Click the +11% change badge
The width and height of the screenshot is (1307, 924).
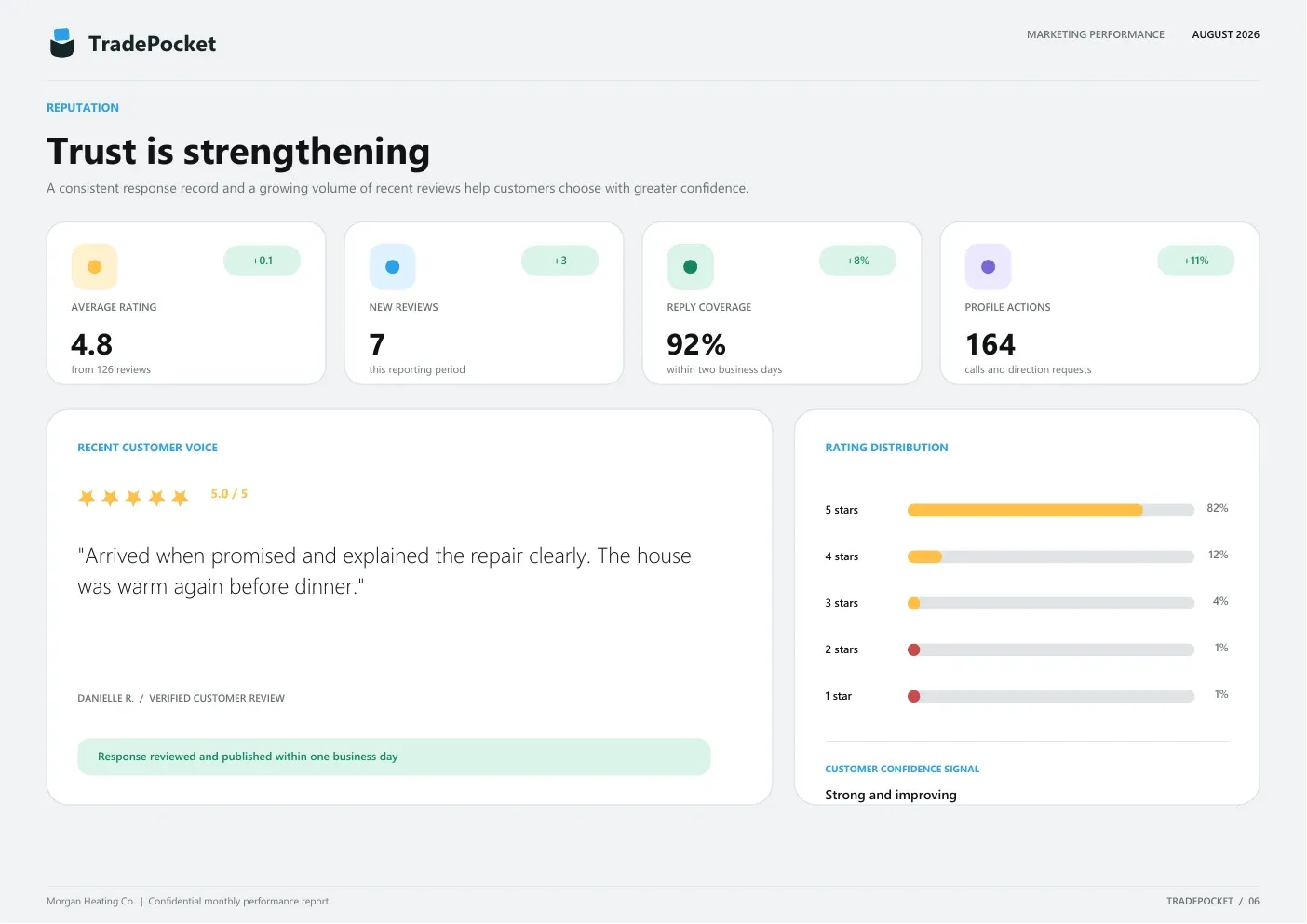point(1195,261)
